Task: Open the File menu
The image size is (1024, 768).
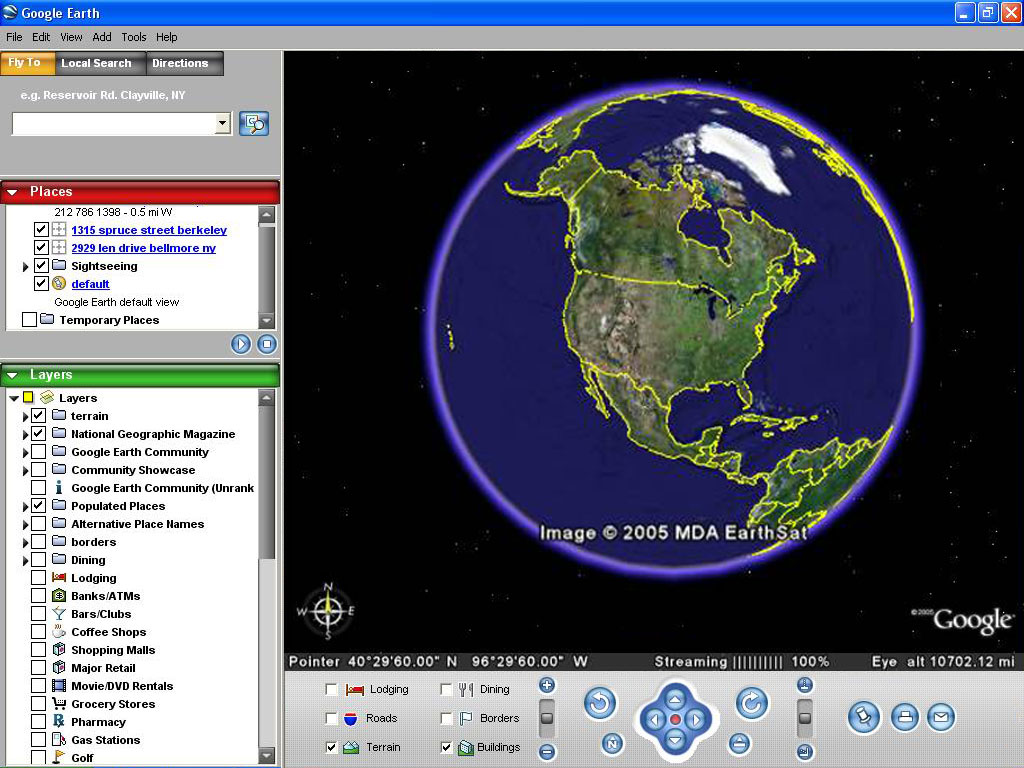Action: [x=14, y=37]
